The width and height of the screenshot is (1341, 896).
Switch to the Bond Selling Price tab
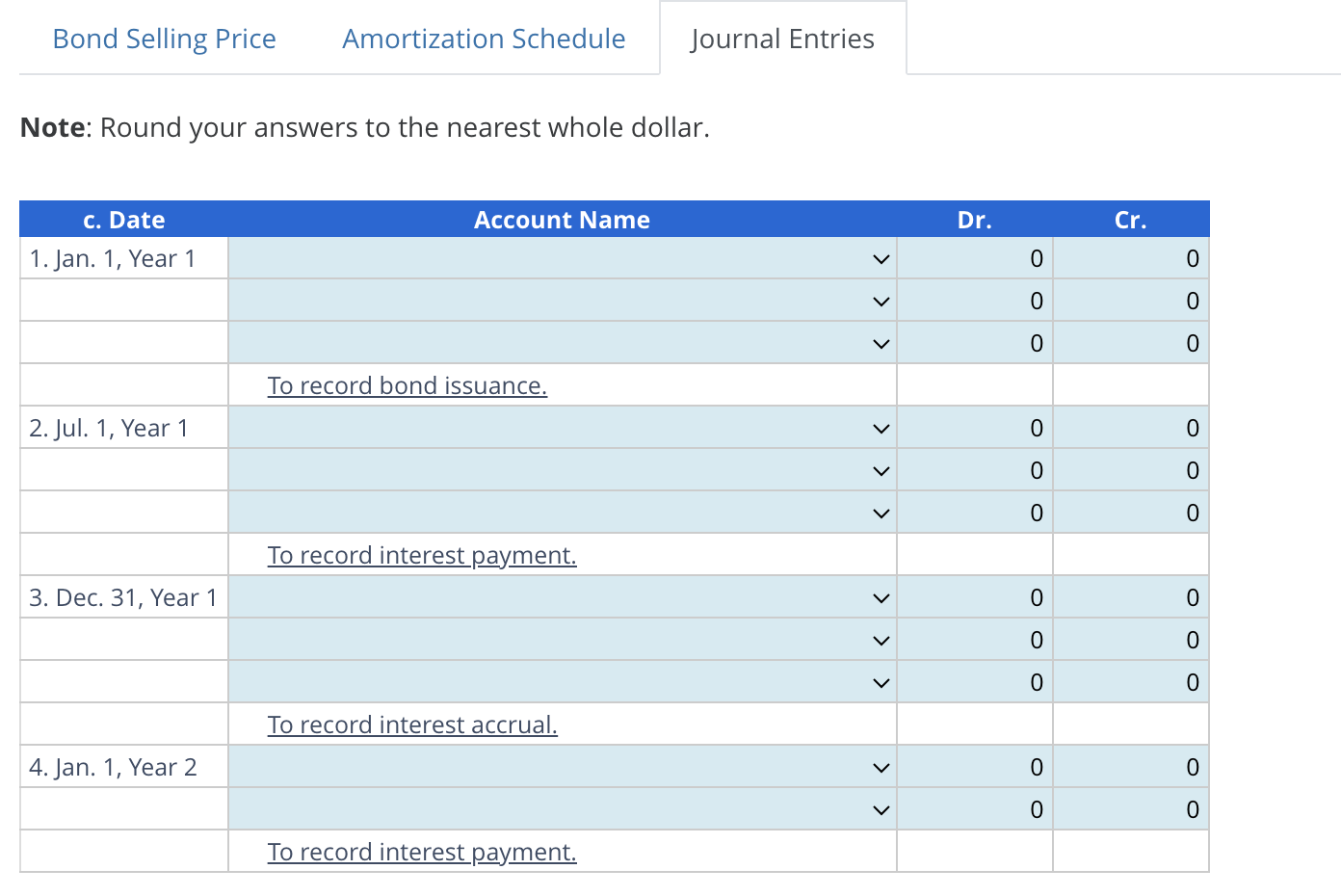[164, 39]
